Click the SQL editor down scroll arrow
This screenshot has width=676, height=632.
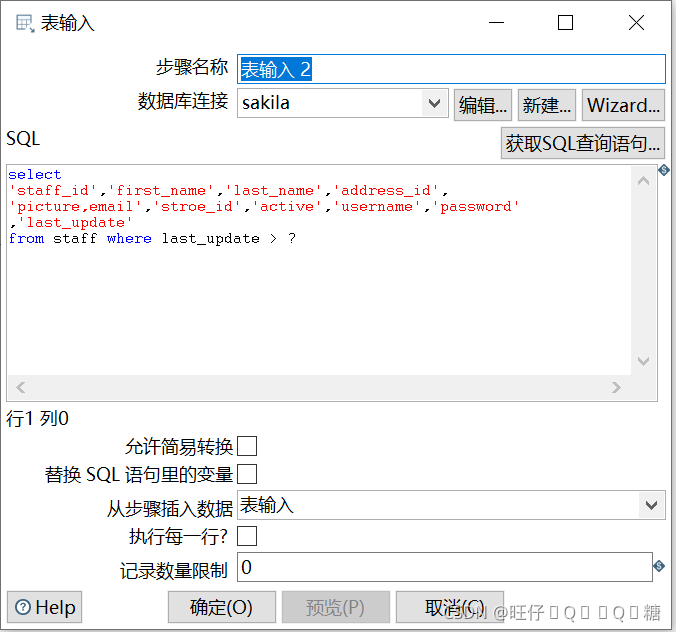coord(644,361)
